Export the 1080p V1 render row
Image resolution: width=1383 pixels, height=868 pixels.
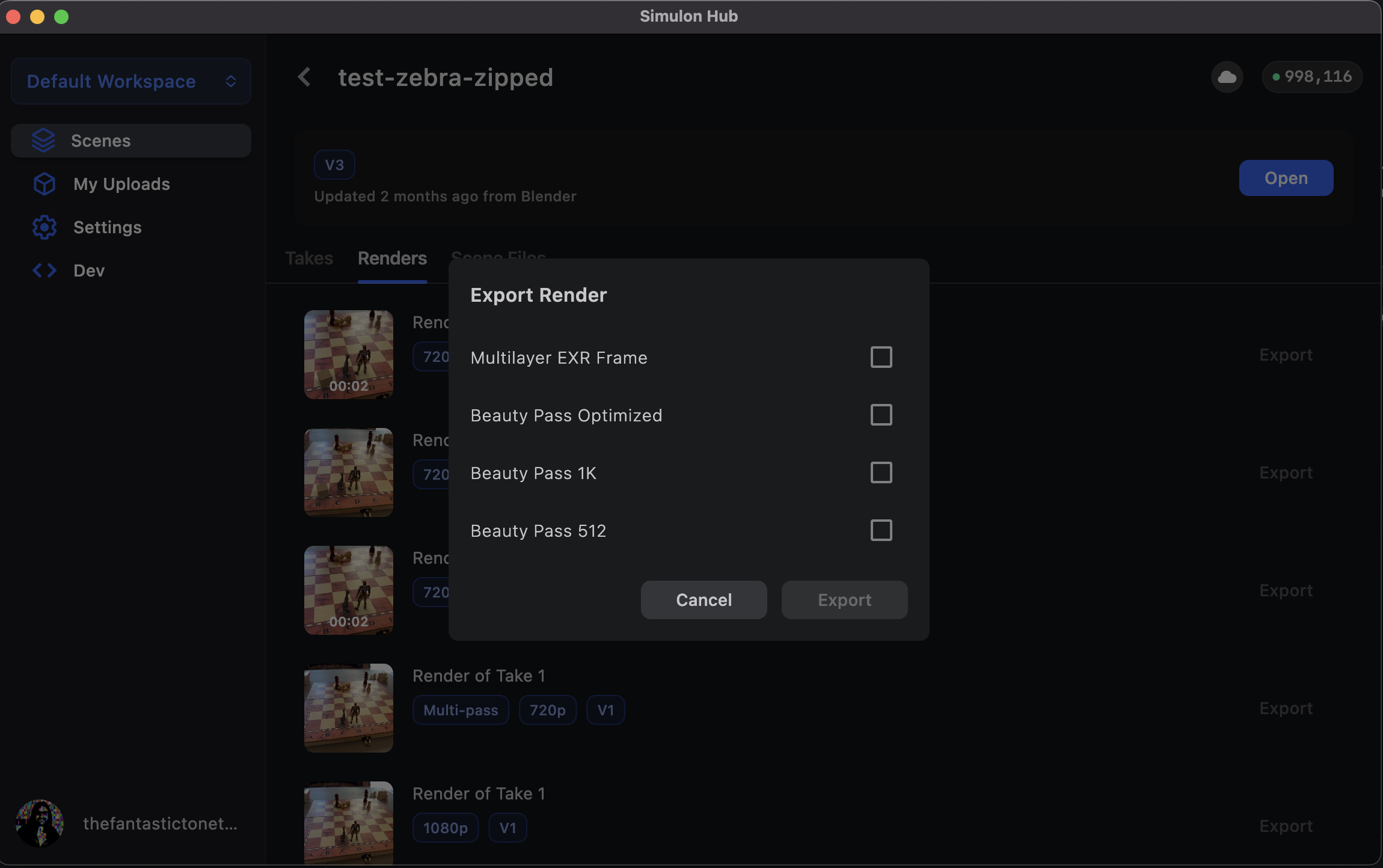coord(1286,826)
